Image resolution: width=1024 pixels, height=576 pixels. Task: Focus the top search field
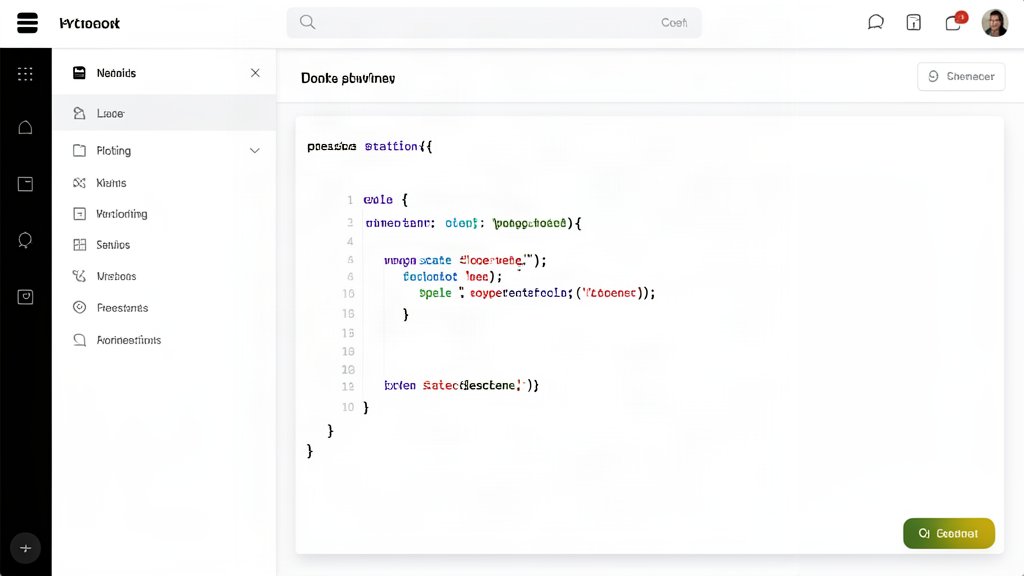pos(494,23)
